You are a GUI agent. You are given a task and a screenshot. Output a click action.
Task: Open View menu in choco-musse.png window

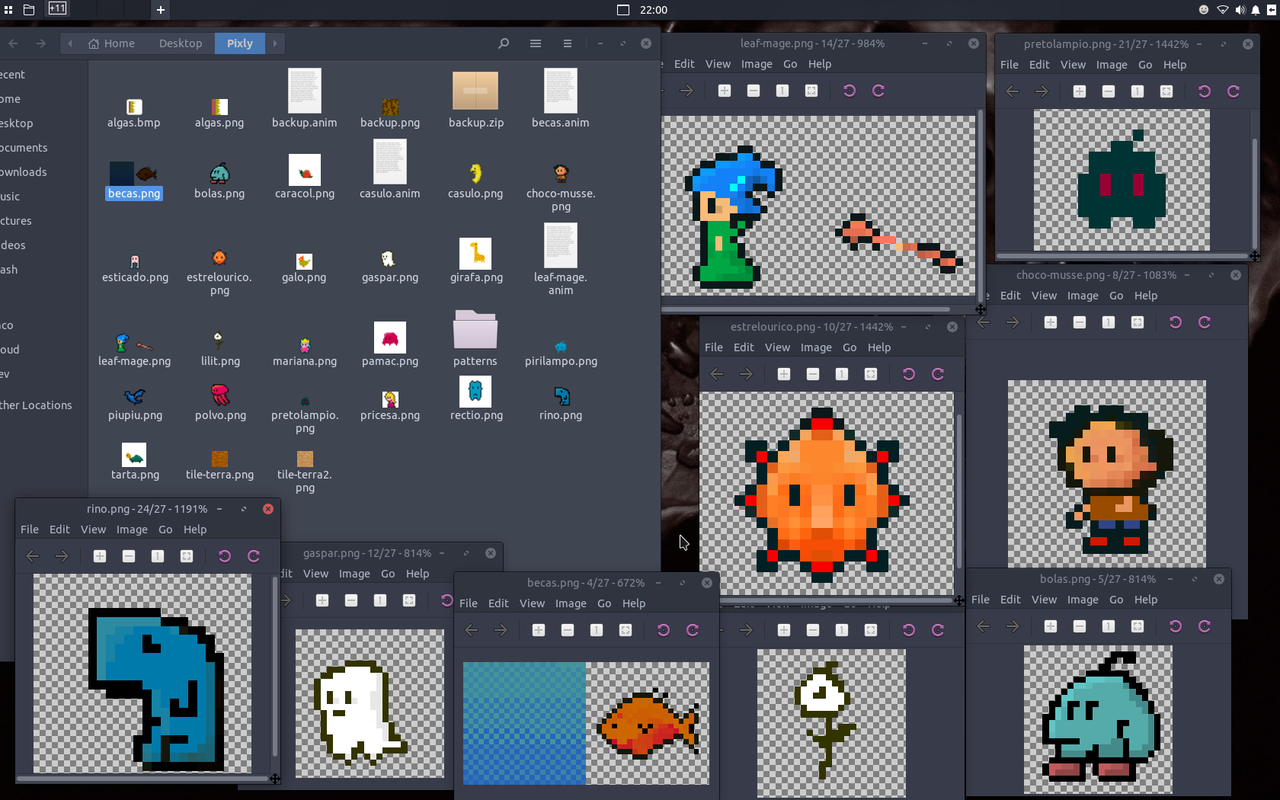[x=1044, y=295]
